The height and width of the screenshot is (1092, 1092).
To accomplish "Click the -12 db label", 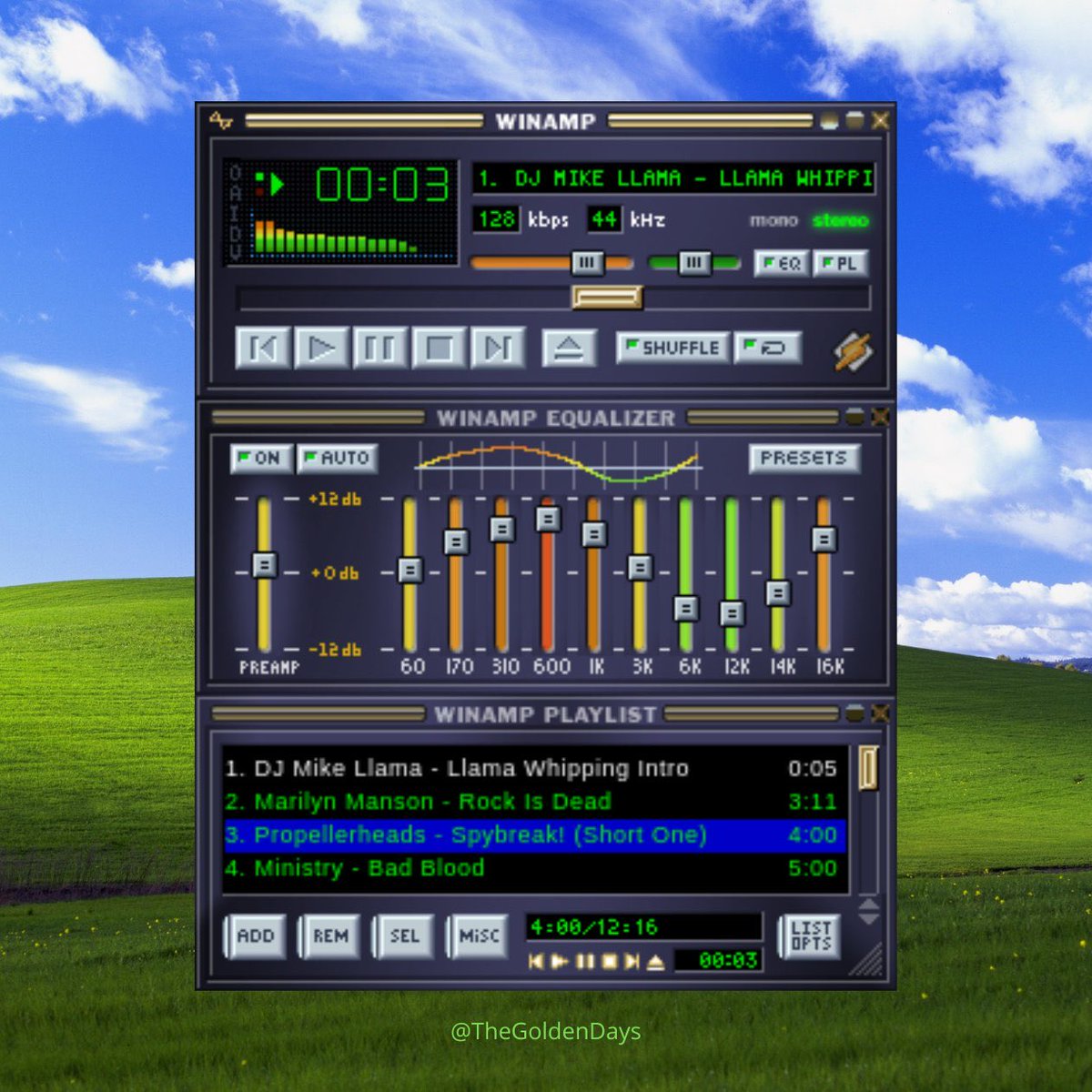I will pyautogui.click(x=334, y=650).
